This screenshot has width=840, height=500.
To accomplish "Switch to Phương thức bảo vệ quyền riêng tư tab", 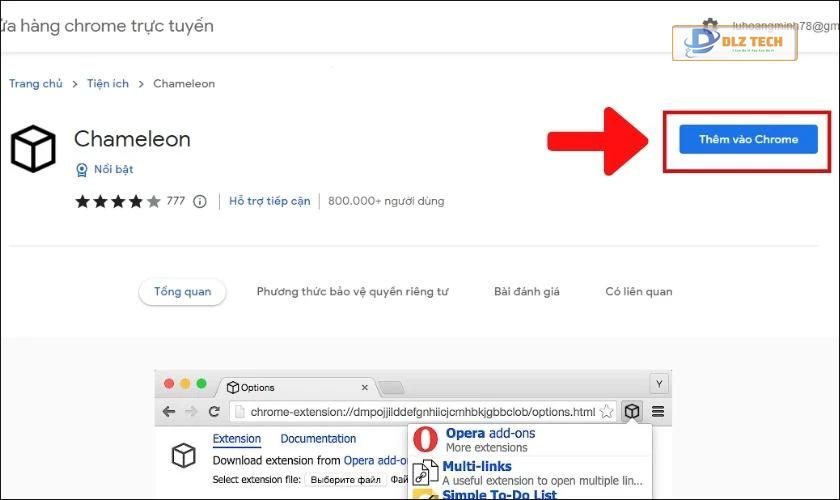I will [352, 292].
